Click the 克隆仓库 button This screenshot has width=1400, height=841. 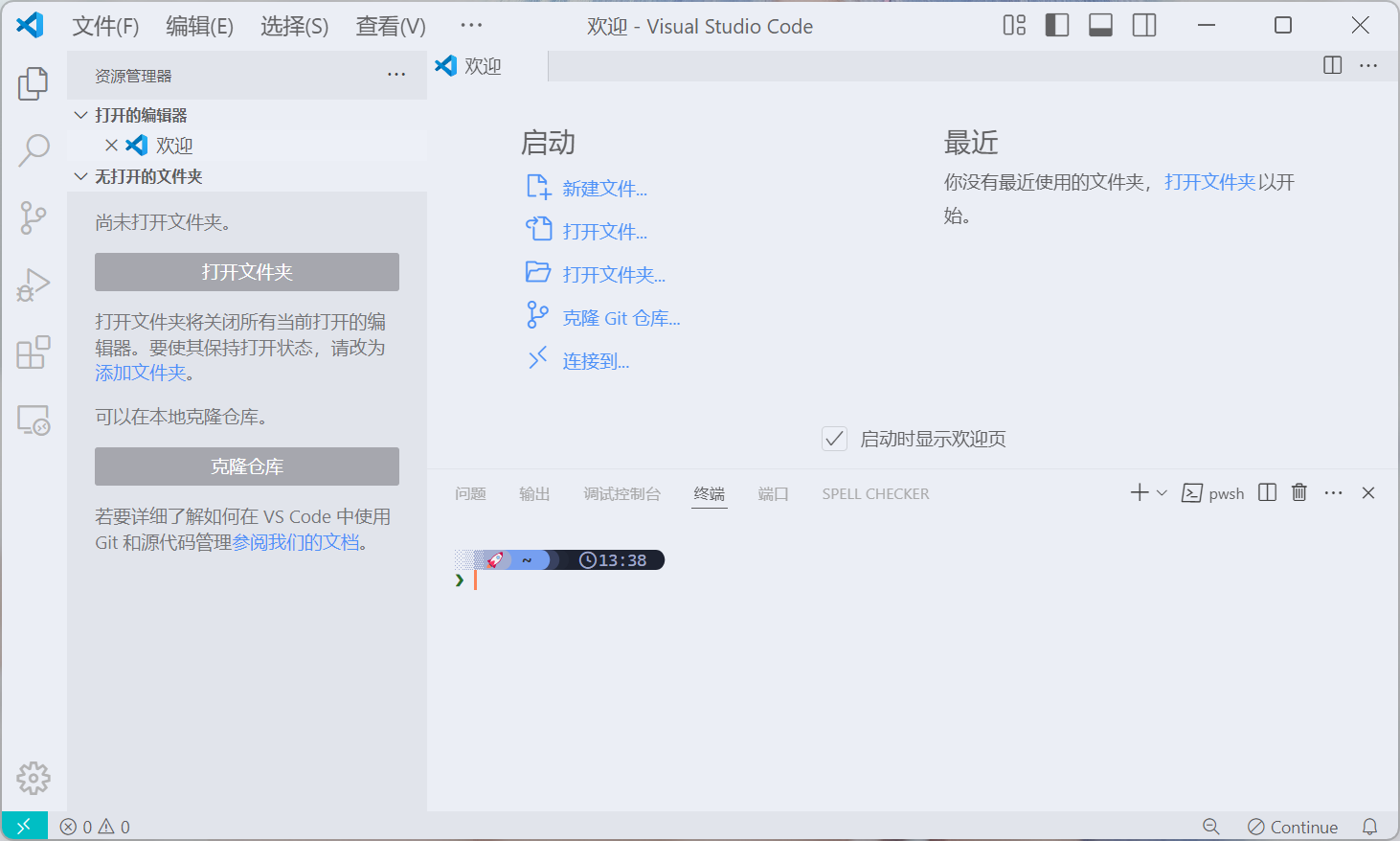(x=247, y=466)
